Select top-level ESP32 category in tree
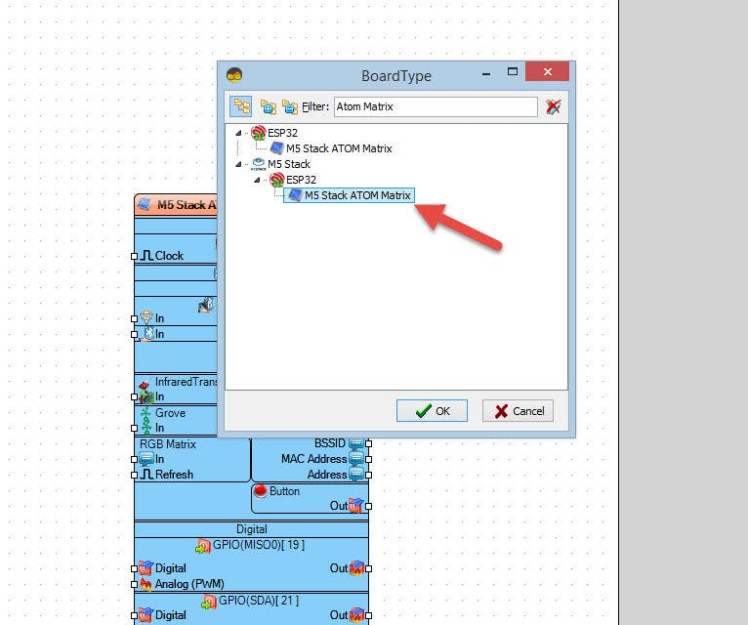748x625 pixels. click(282, 133)
